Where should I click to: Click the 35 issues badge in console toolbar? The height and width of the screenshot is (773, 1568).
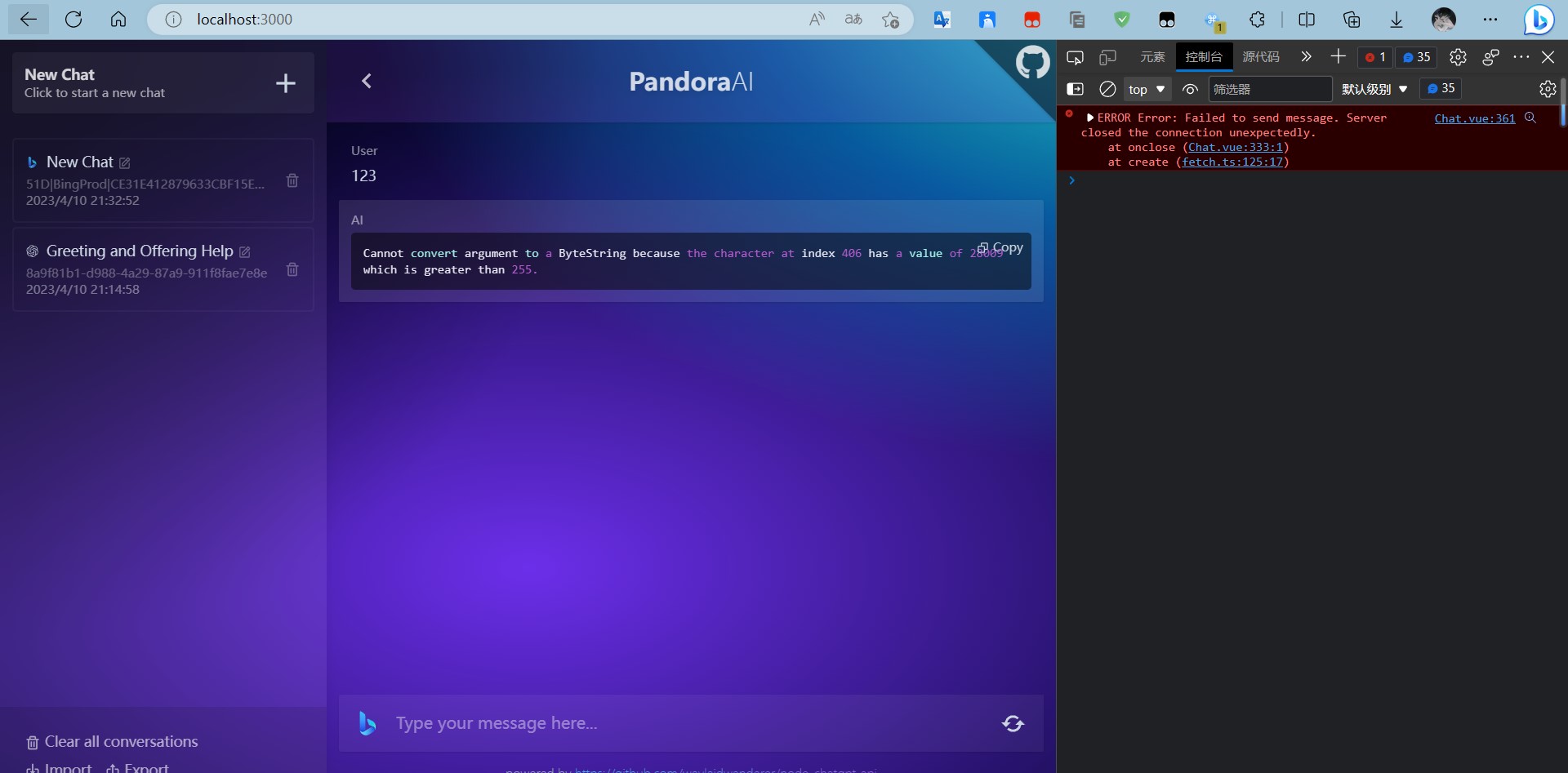pyautogui.click(x=1441, y=88)
